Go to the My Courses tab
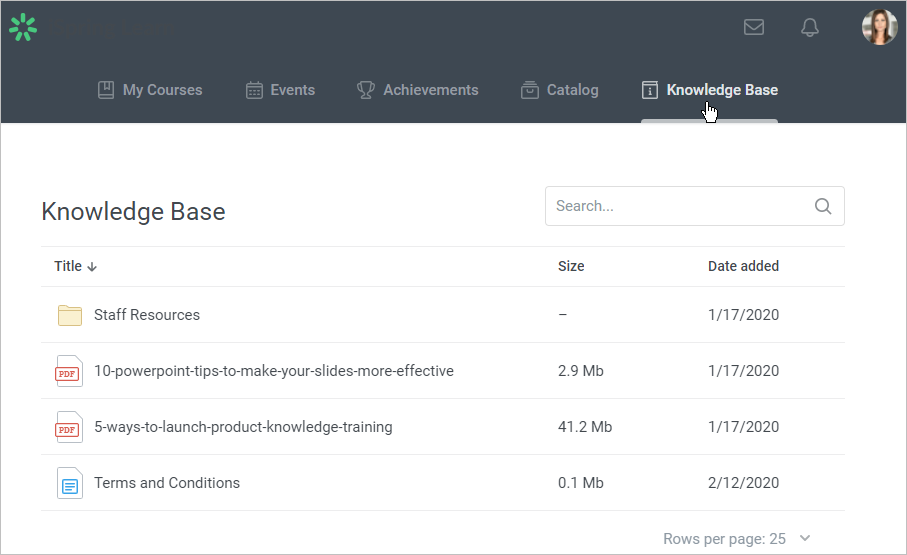 click(150, 90)
